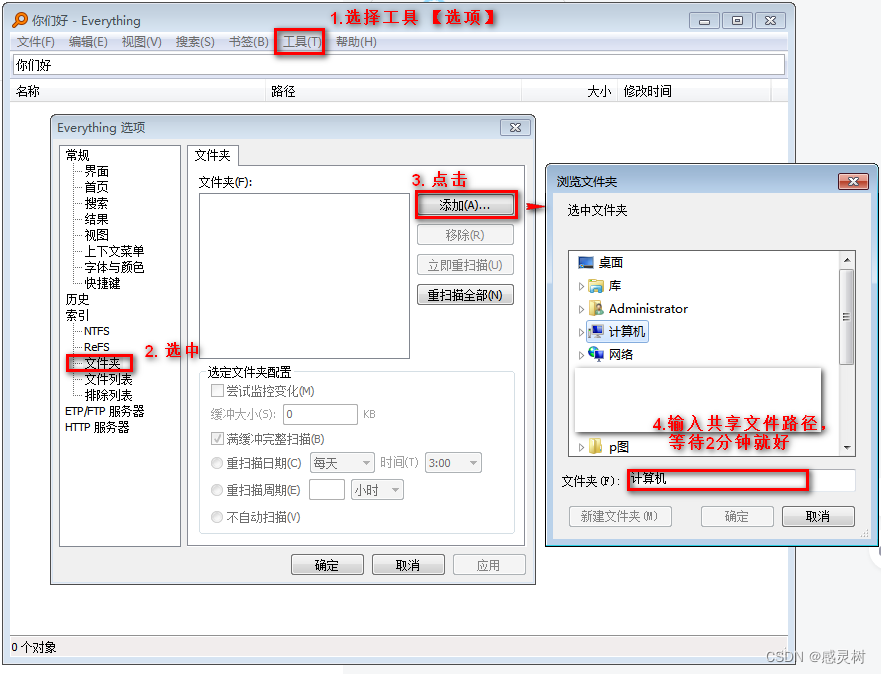Click the 应用 button

tap(489, 564)
